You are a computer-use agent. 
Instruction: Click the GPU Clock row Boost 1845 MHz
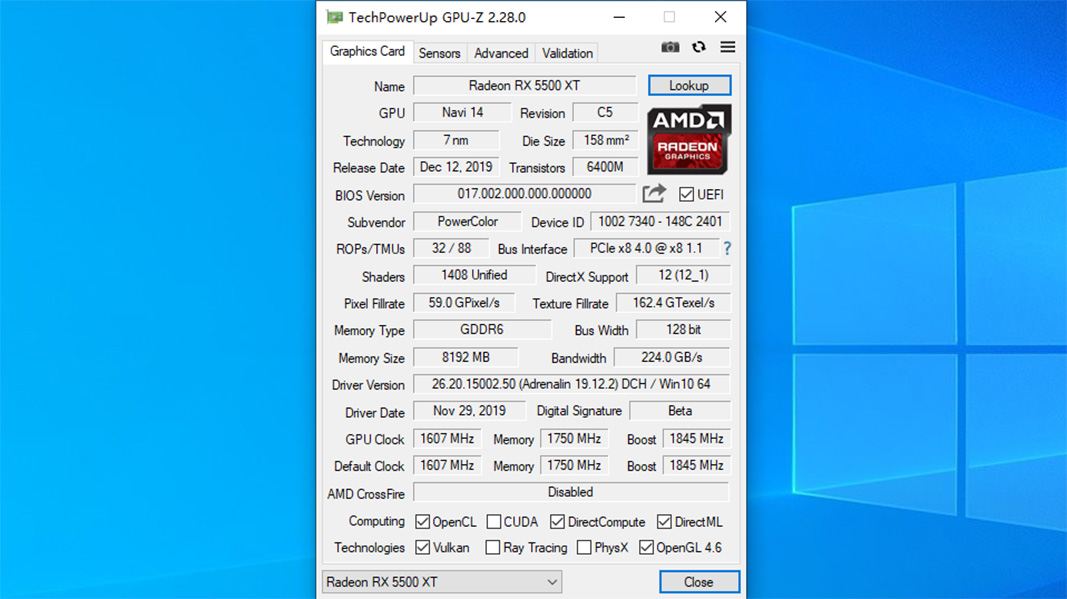point(696,439)
